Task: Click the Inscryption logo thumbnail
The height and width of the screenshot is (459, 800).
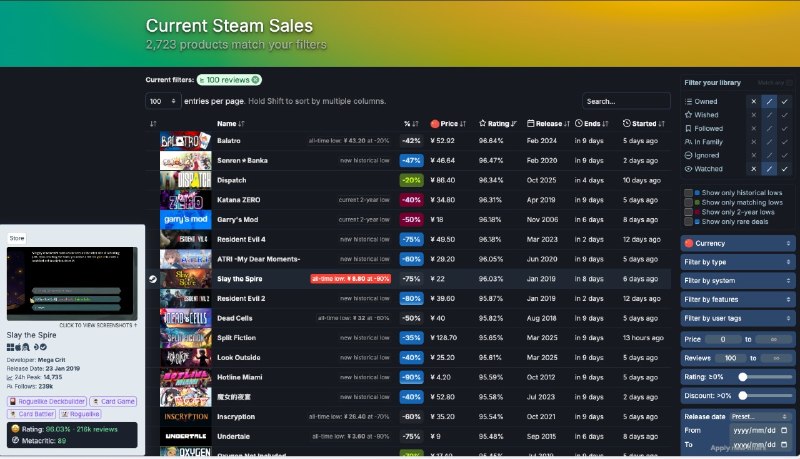Action: [185, 417]
